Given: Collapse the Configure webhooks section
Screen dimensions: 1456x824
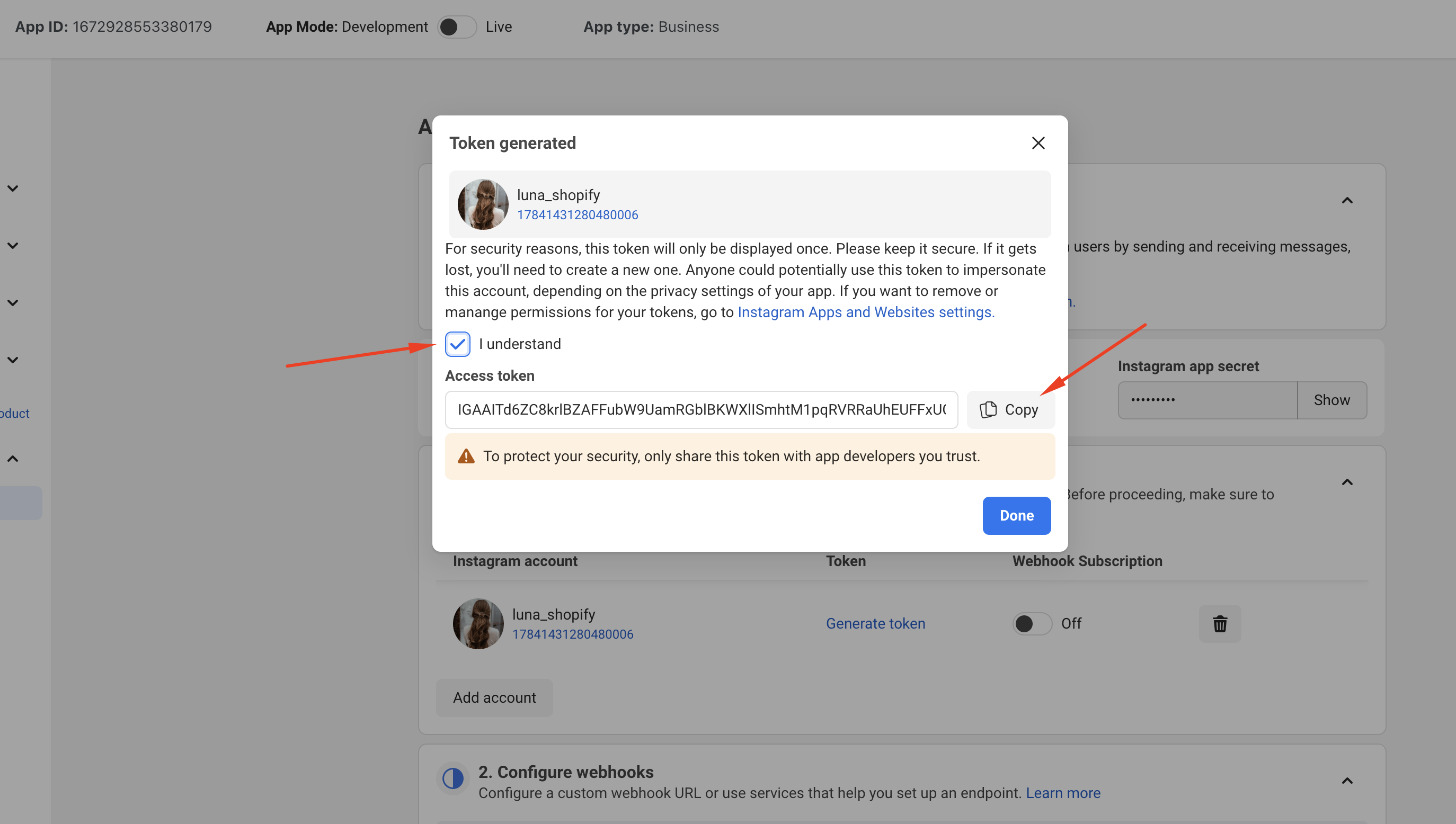Looking at the screenshot, I should click(1347, 781).
